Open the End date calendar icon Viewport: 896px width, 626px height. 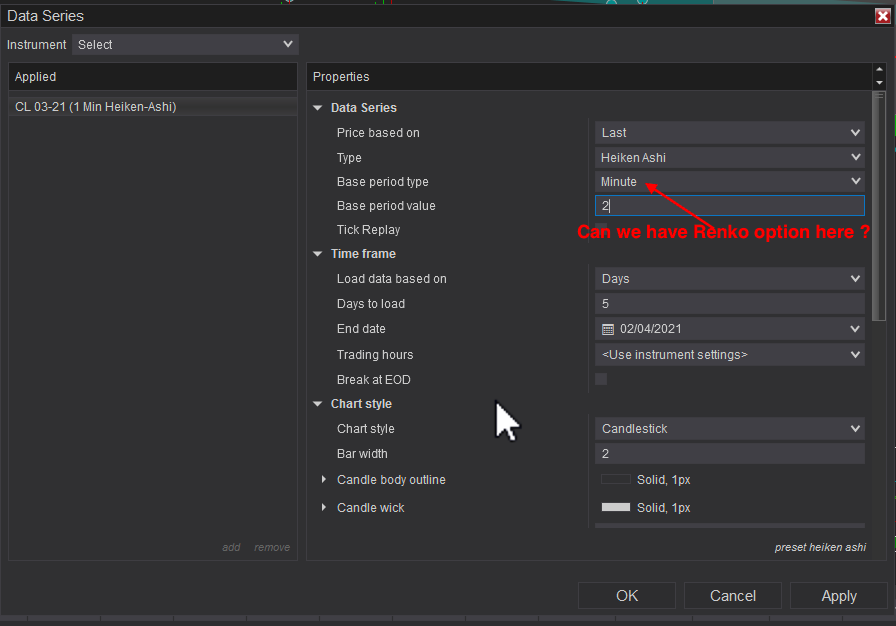click(608, 330)
